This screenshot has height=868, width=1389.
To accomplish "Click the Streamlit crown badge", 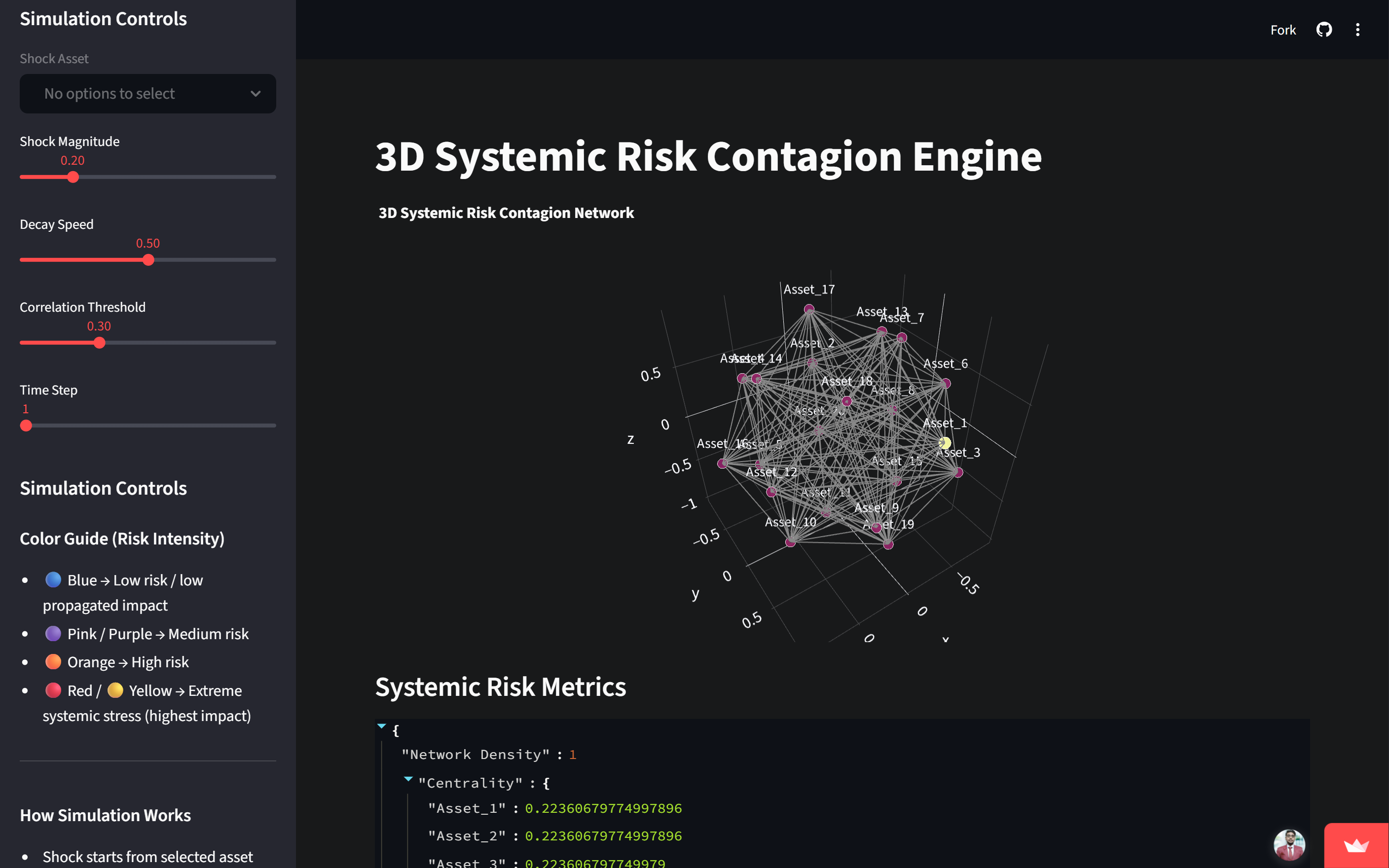I will [1356, 846].
